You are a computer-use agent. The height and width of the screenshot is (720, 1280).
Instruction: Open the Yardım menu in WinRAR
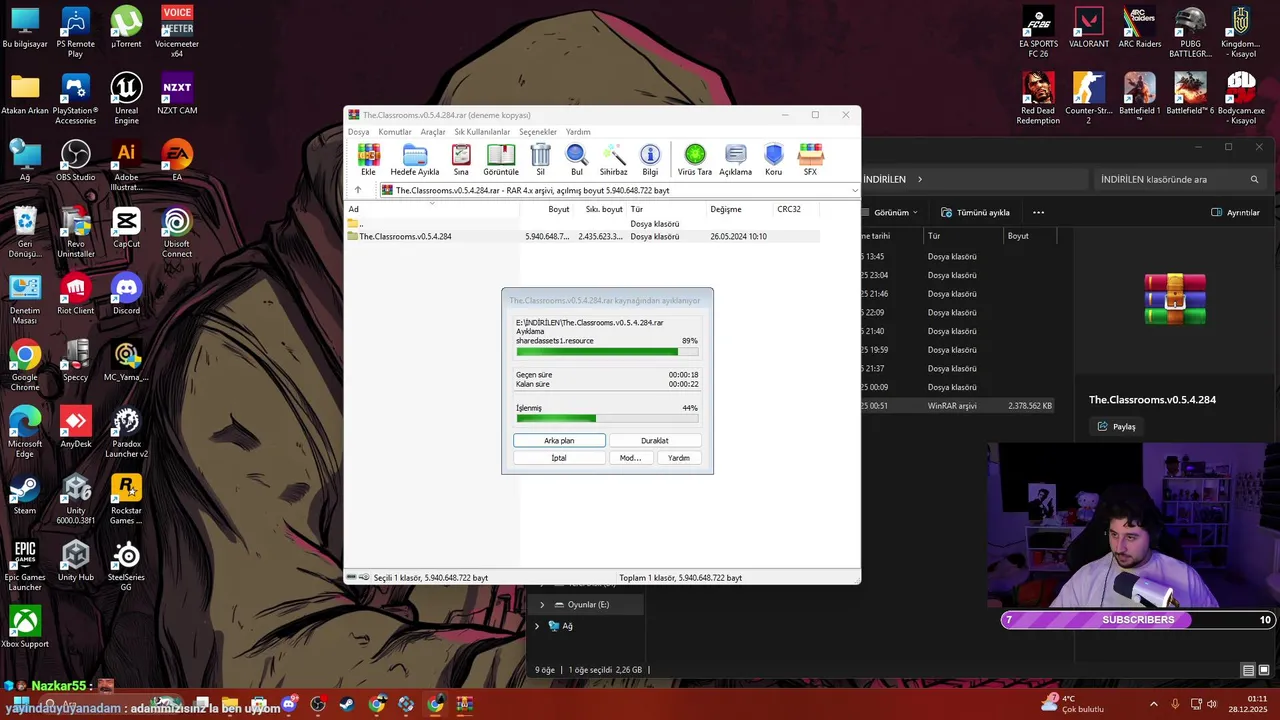(x=578, y=132)
